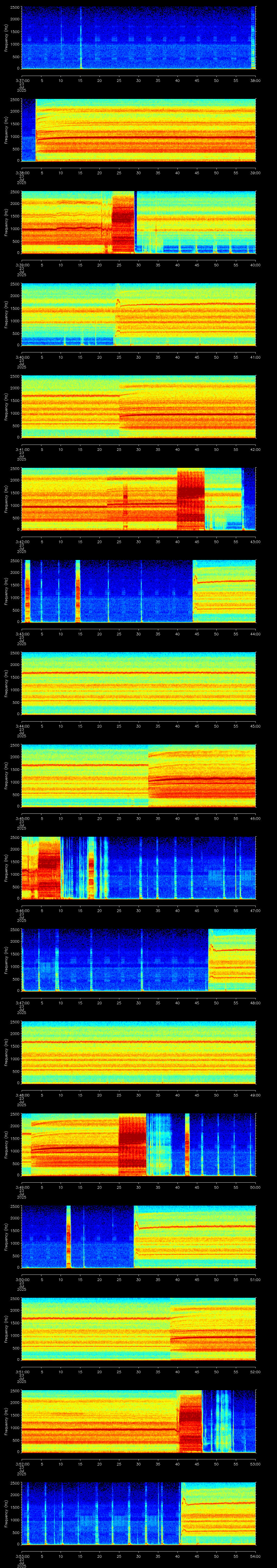277x1568 pixels.
Task: Click the Frequency (Hz) label of the 3:53:00 spectrogram
Action: pos(6,1513)
